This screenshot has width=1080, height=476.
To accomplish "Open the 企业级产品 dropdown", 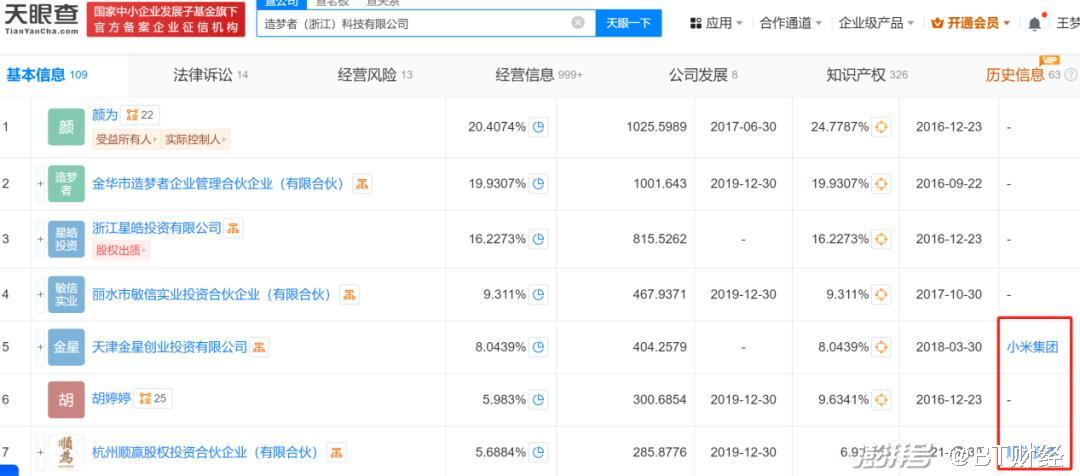I will (x=876, y=23).
